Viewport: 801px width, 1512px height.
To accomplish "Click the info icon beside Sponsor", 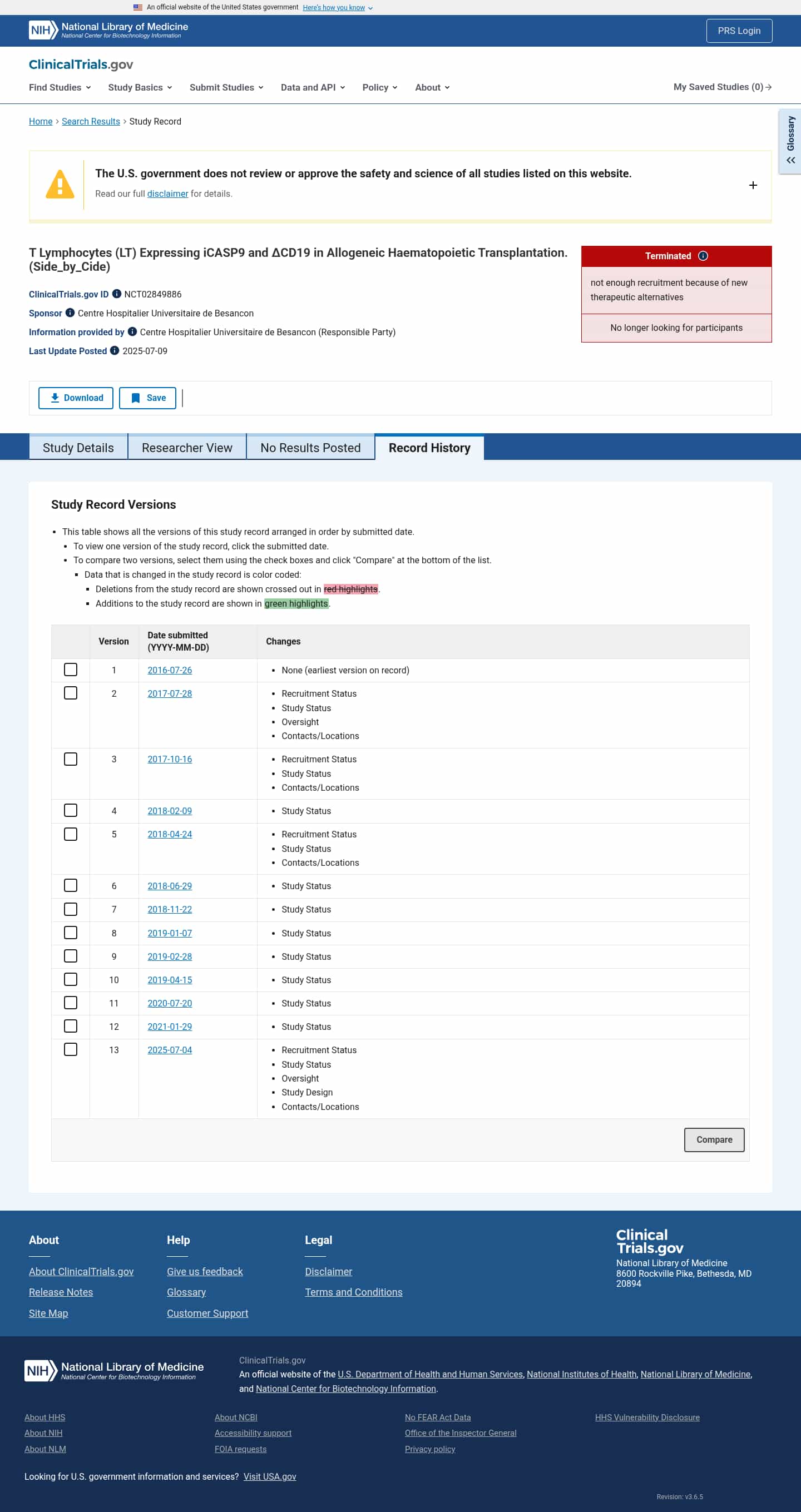I will (x=70, y=313).
